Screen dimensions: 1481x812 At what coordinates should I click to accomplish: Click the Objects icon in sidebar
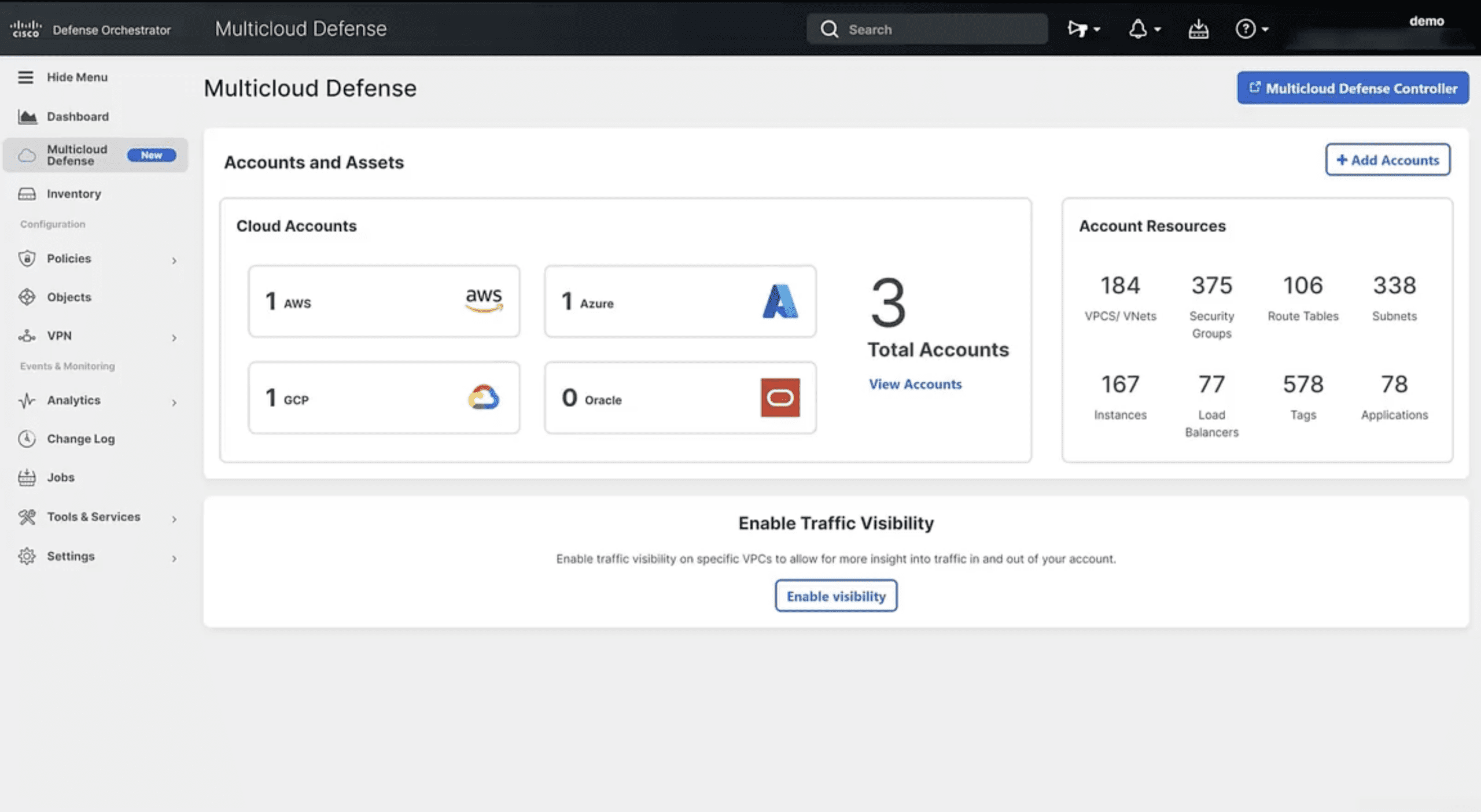pos(27,297)
